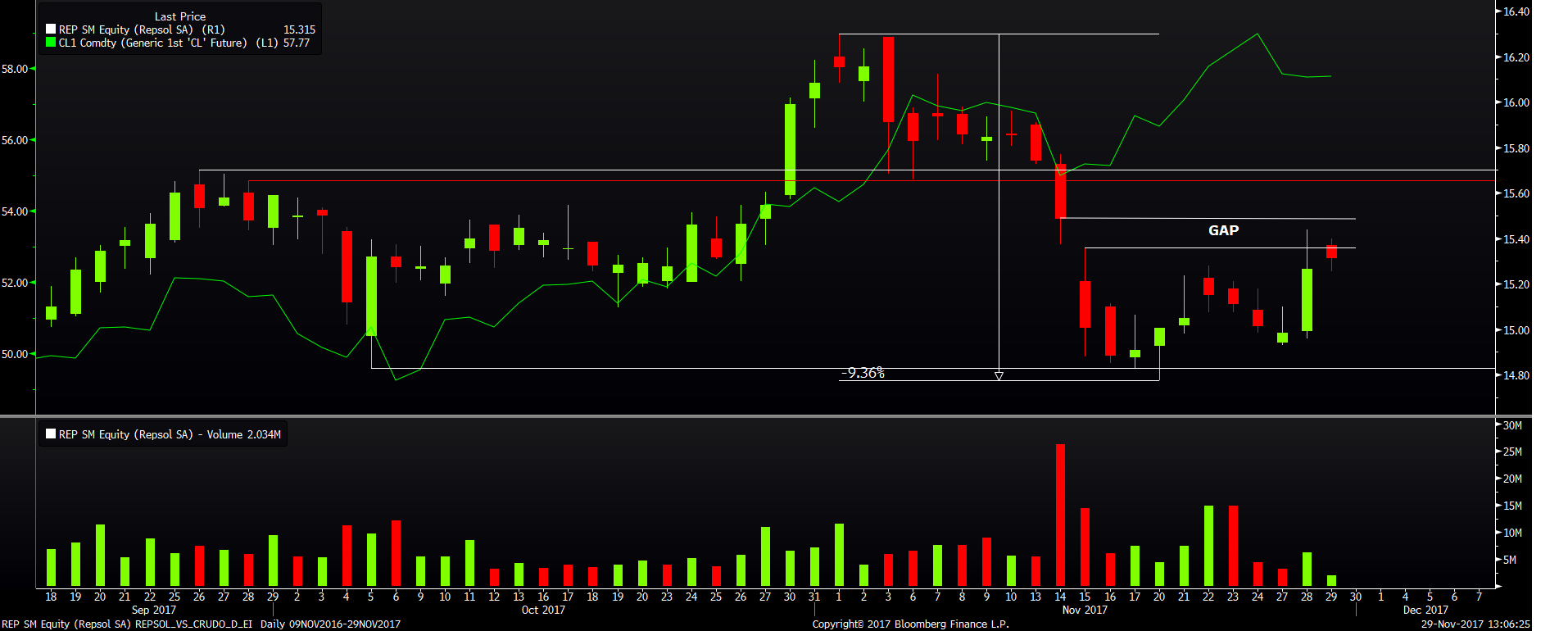
Task: Select the 57.77 last price value
Action: click(297, 43)
